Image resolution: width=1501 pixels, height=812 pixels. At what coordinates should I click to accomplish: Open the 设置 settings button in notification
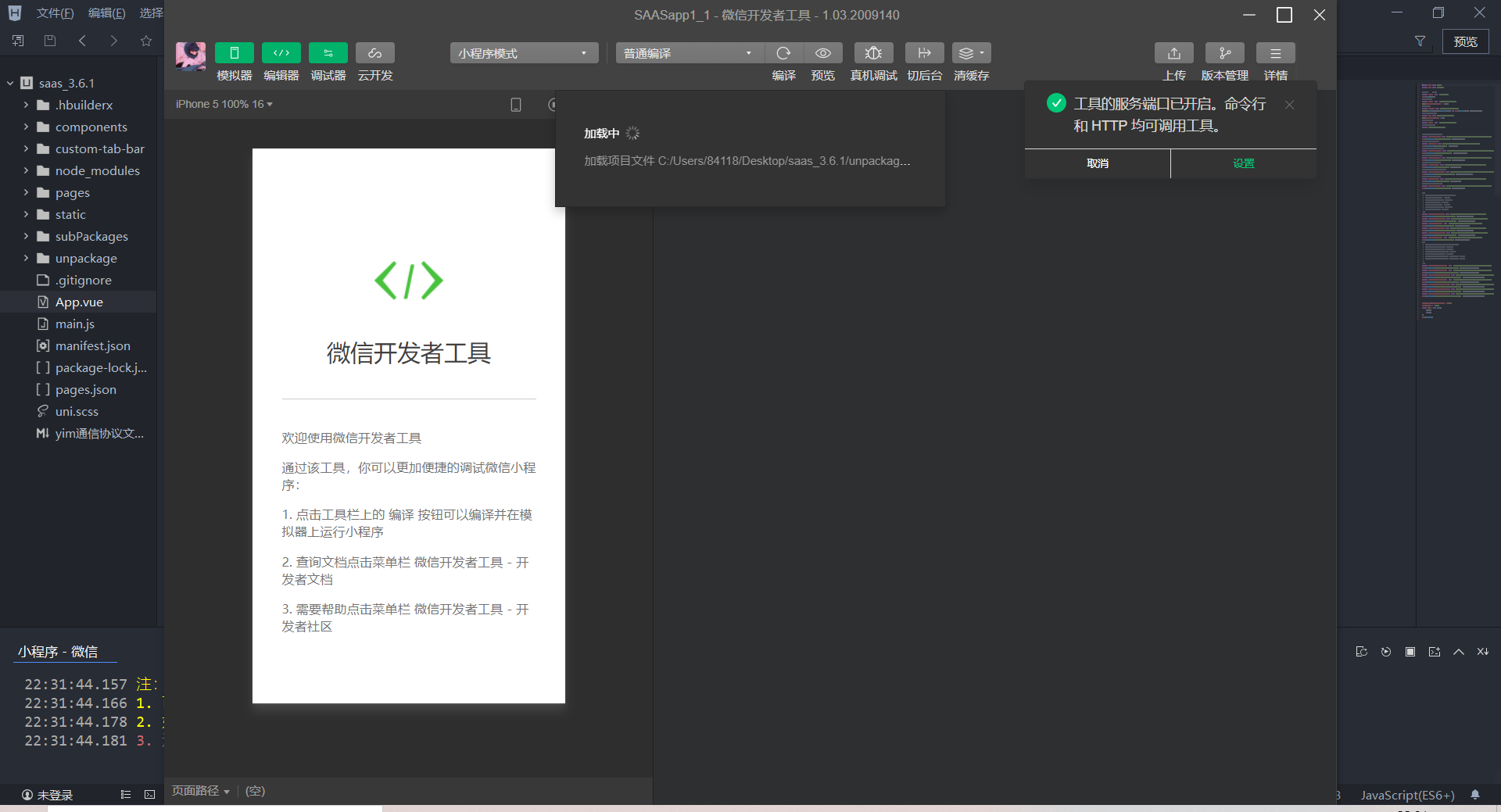pyautogui.click(x=1242, y=163)
